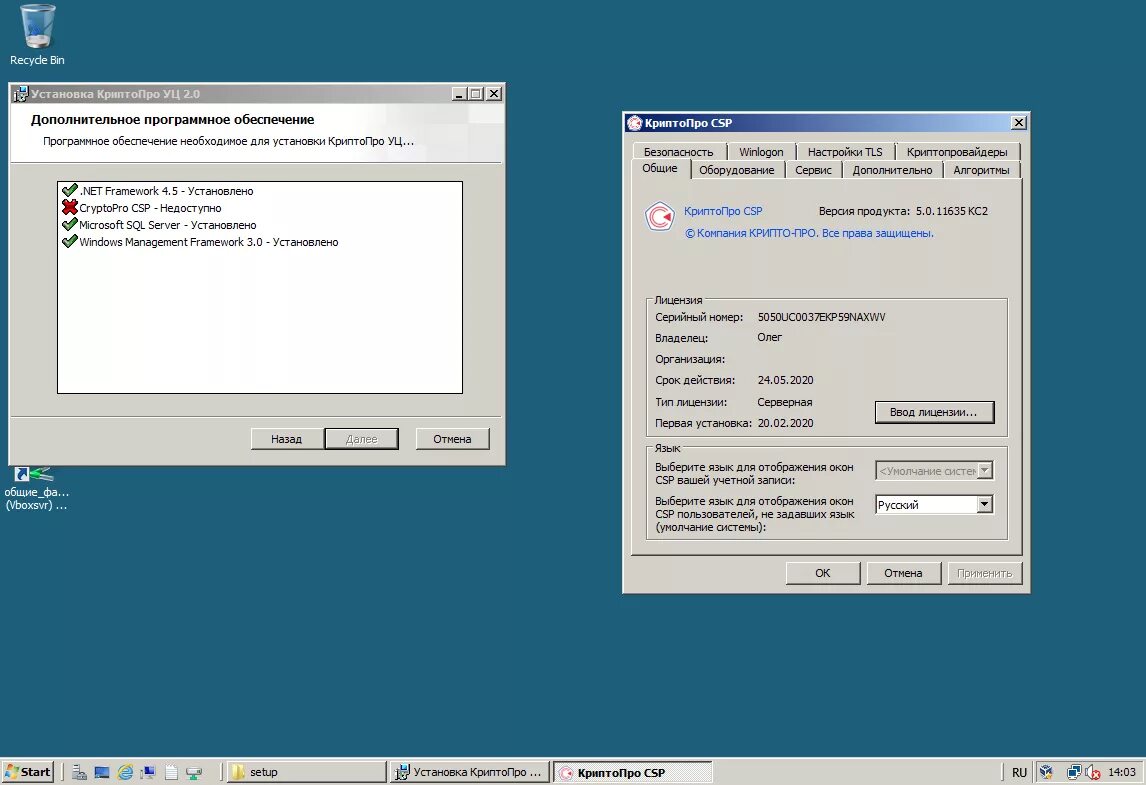Image resolution: width=1146 pixels, height=785 pixels.
Task: Click the expiry date 24.05.2020
Action: 785,380
